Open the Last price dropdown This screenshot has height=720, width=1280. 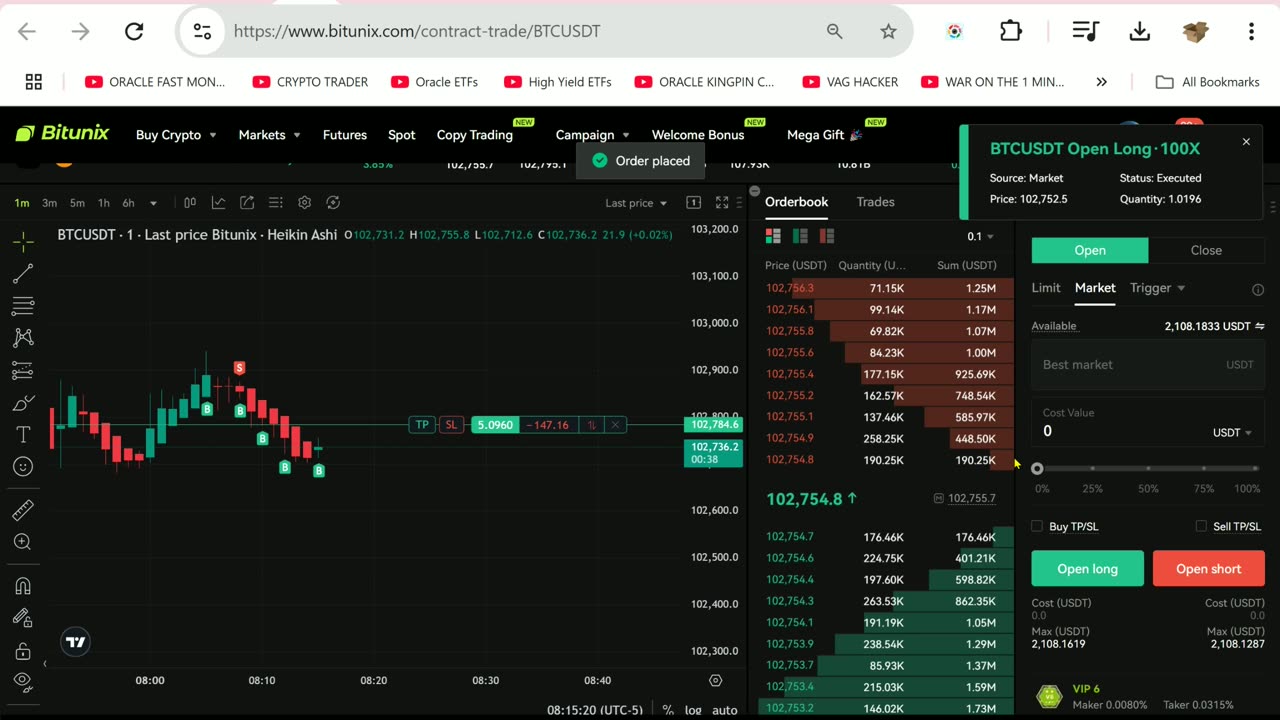[636, 203]
